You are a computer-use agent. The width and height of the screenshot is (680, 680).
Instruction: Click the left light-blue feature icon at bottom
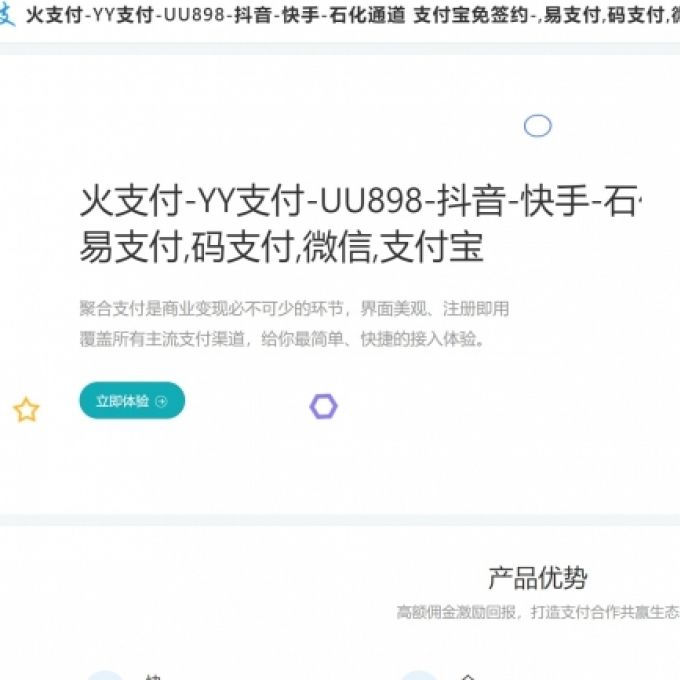pos(105,675)
